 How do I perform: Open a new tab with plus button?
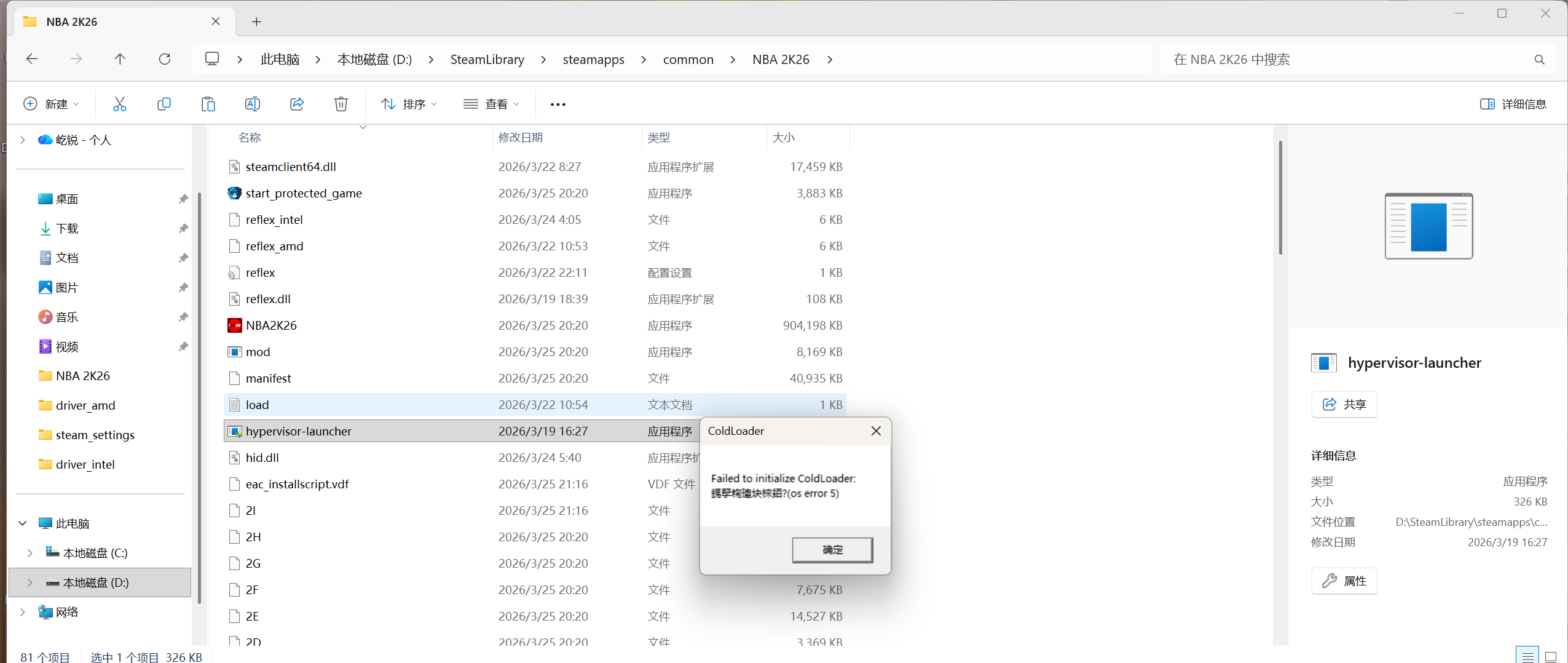point(256,22)
